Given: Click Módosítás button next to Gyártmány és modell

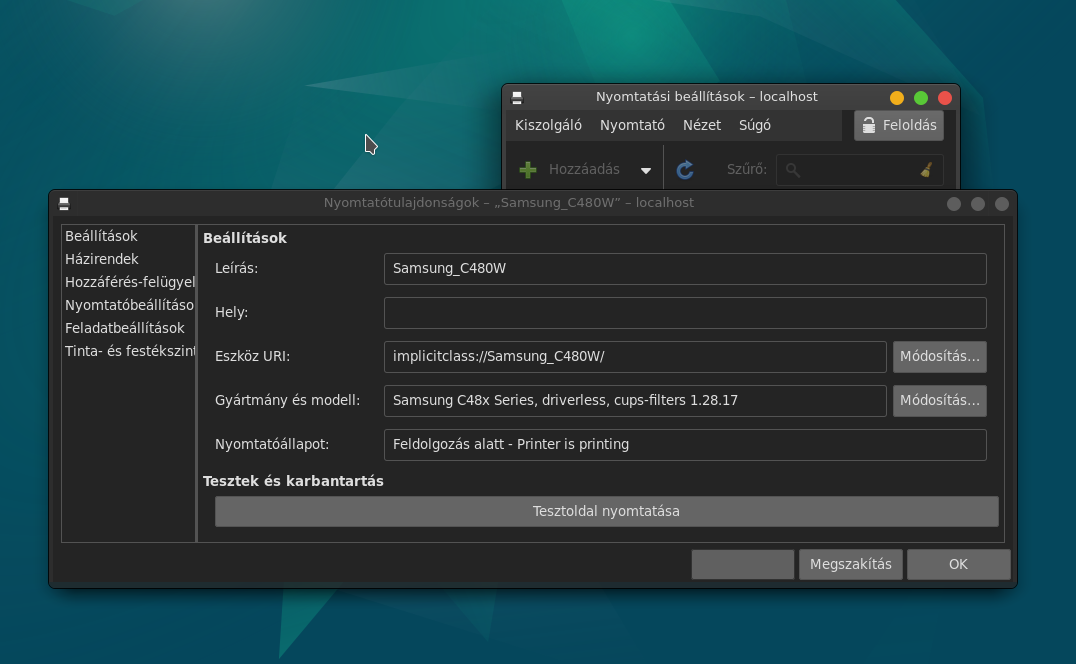Looking at the screenshot, I should [x=939, y=401].
